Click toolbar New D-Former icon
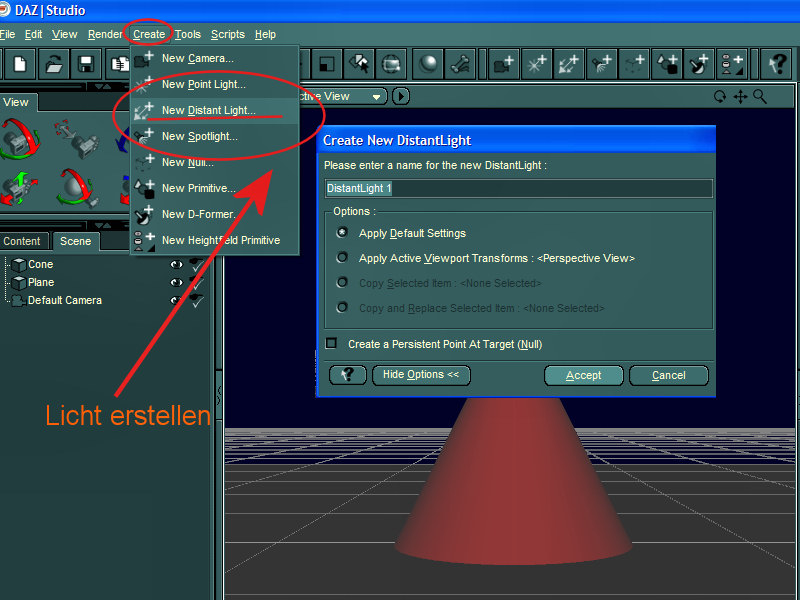 coord(698,64)
